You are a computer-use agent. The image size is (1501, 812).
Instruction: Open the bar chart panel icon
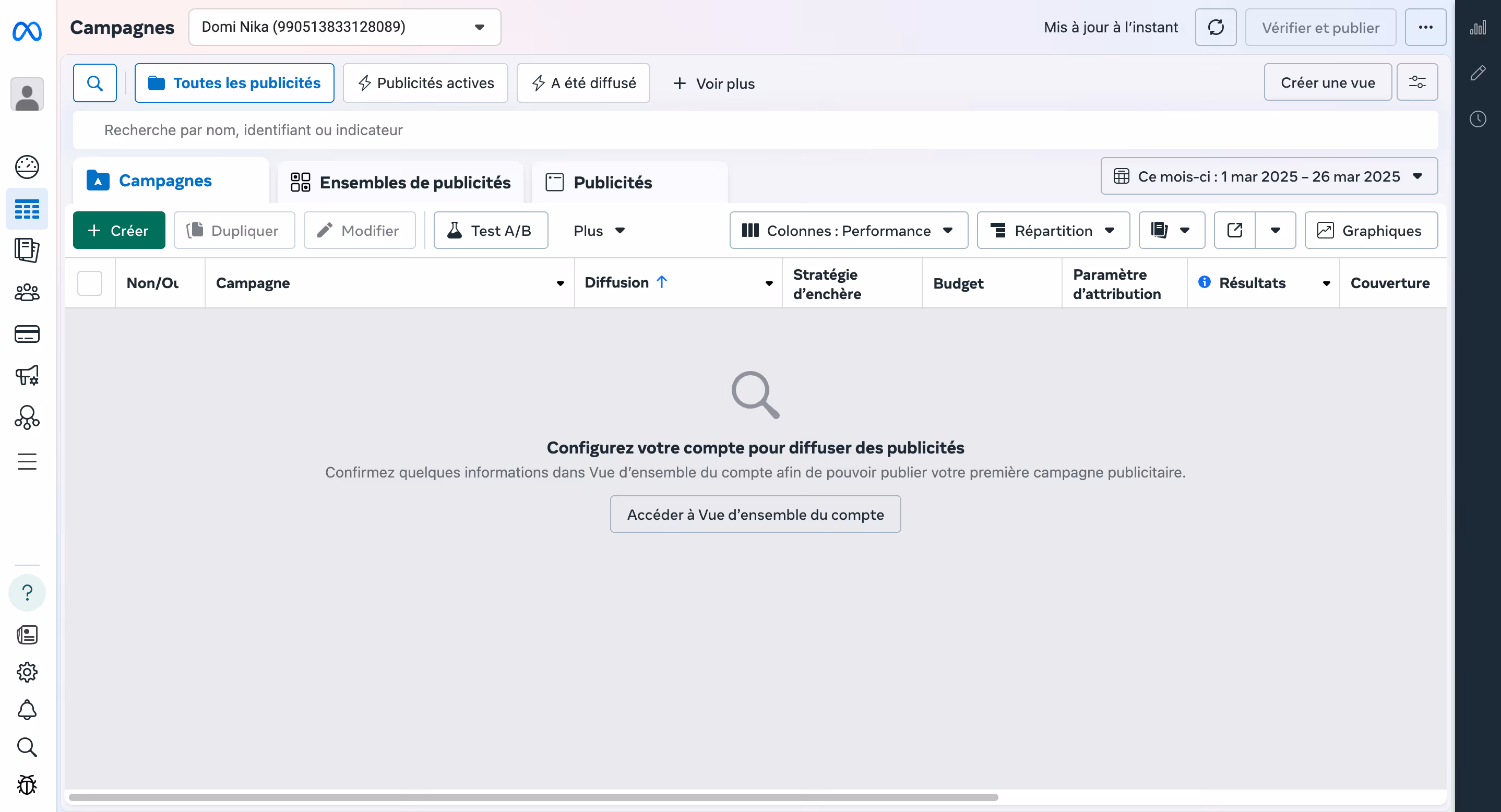click(1478, 27)
